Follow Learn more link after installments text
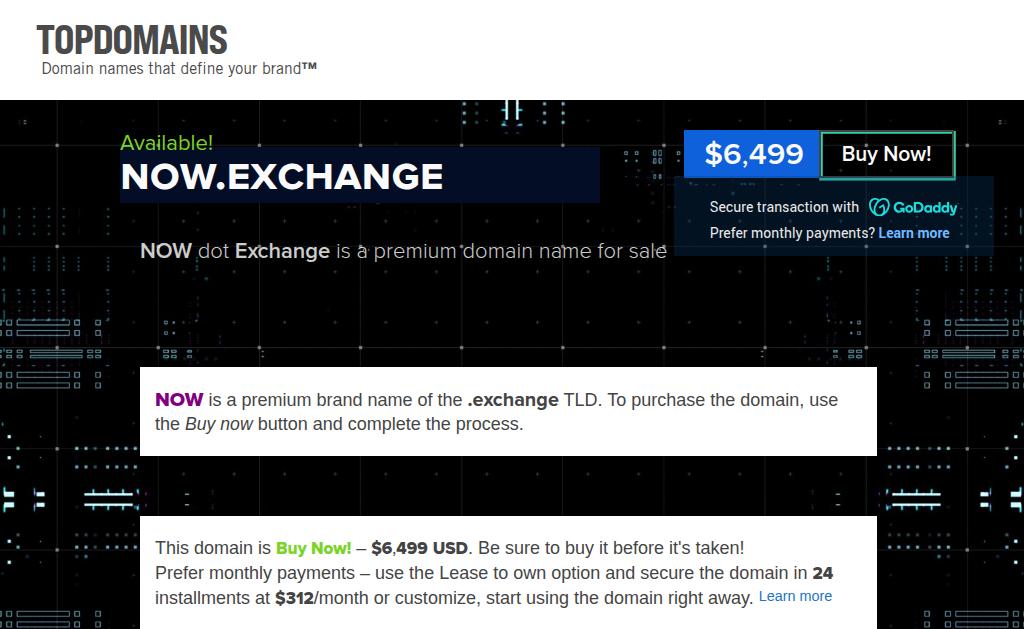Viewport: 1024px width, 629px height. tap(795, 596)
